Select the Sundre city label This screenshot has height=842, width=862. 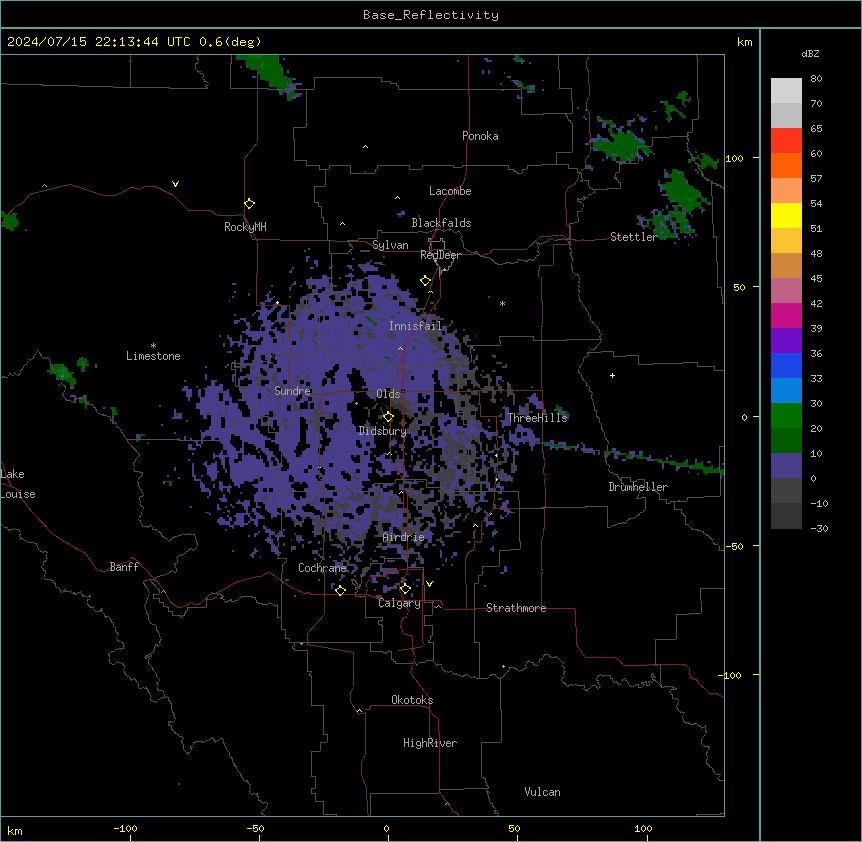[292, 391]
